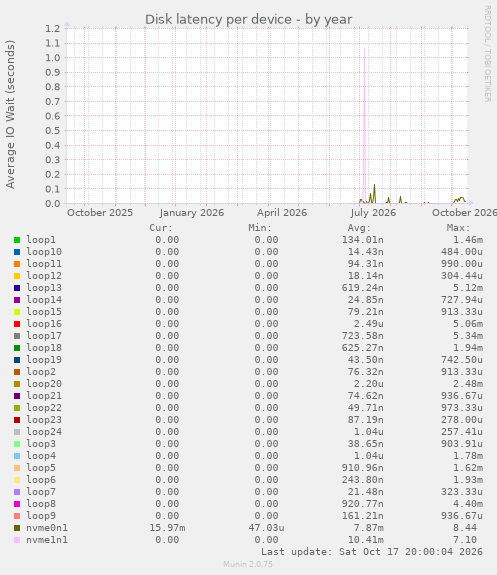This screenshot has width=497, height=575.
Task: Click the loop19 legend label
Action: click(44, 360)
